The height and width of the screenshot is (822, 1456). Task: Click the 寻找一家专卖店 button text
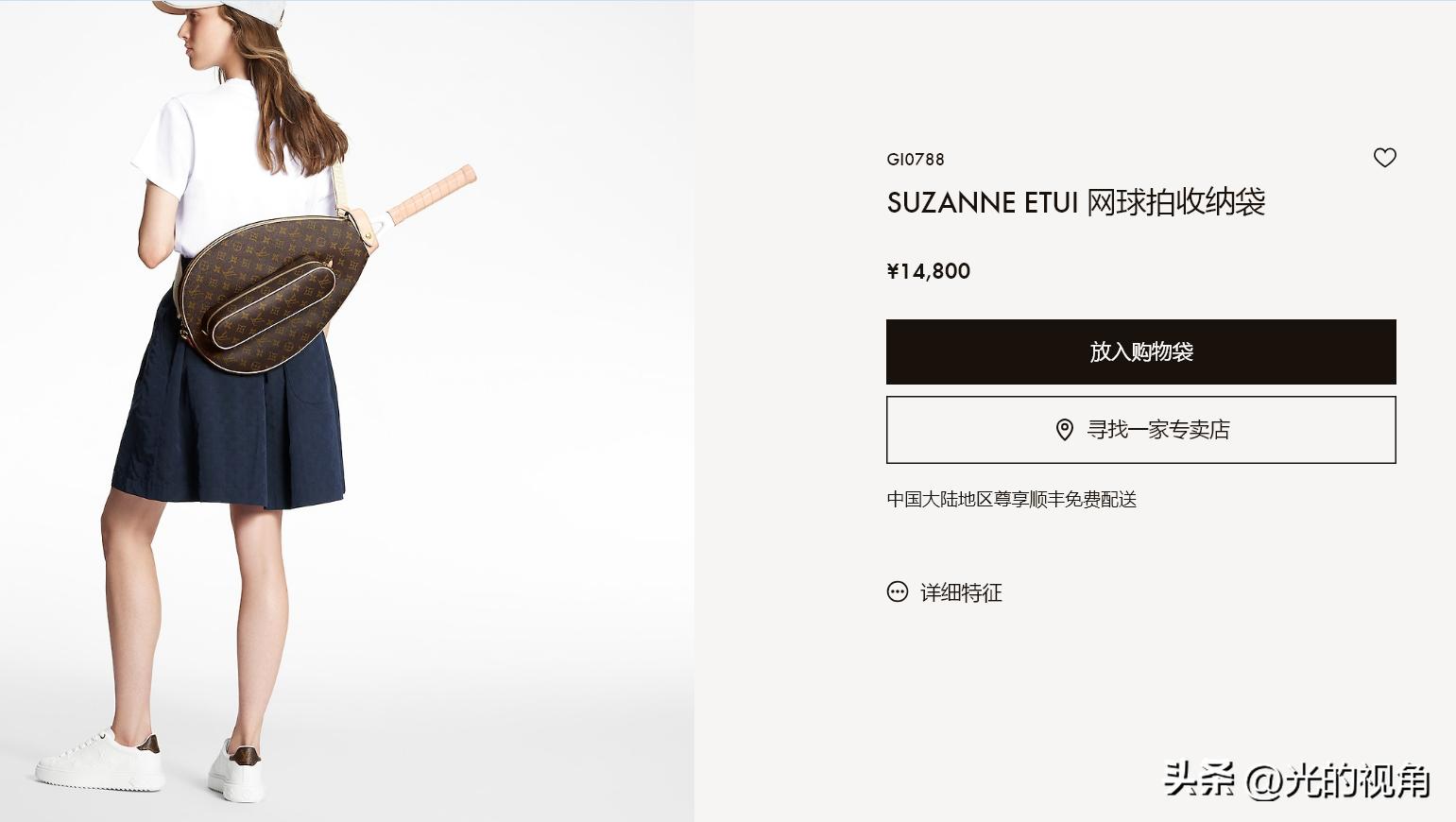tap(1157, 430)
